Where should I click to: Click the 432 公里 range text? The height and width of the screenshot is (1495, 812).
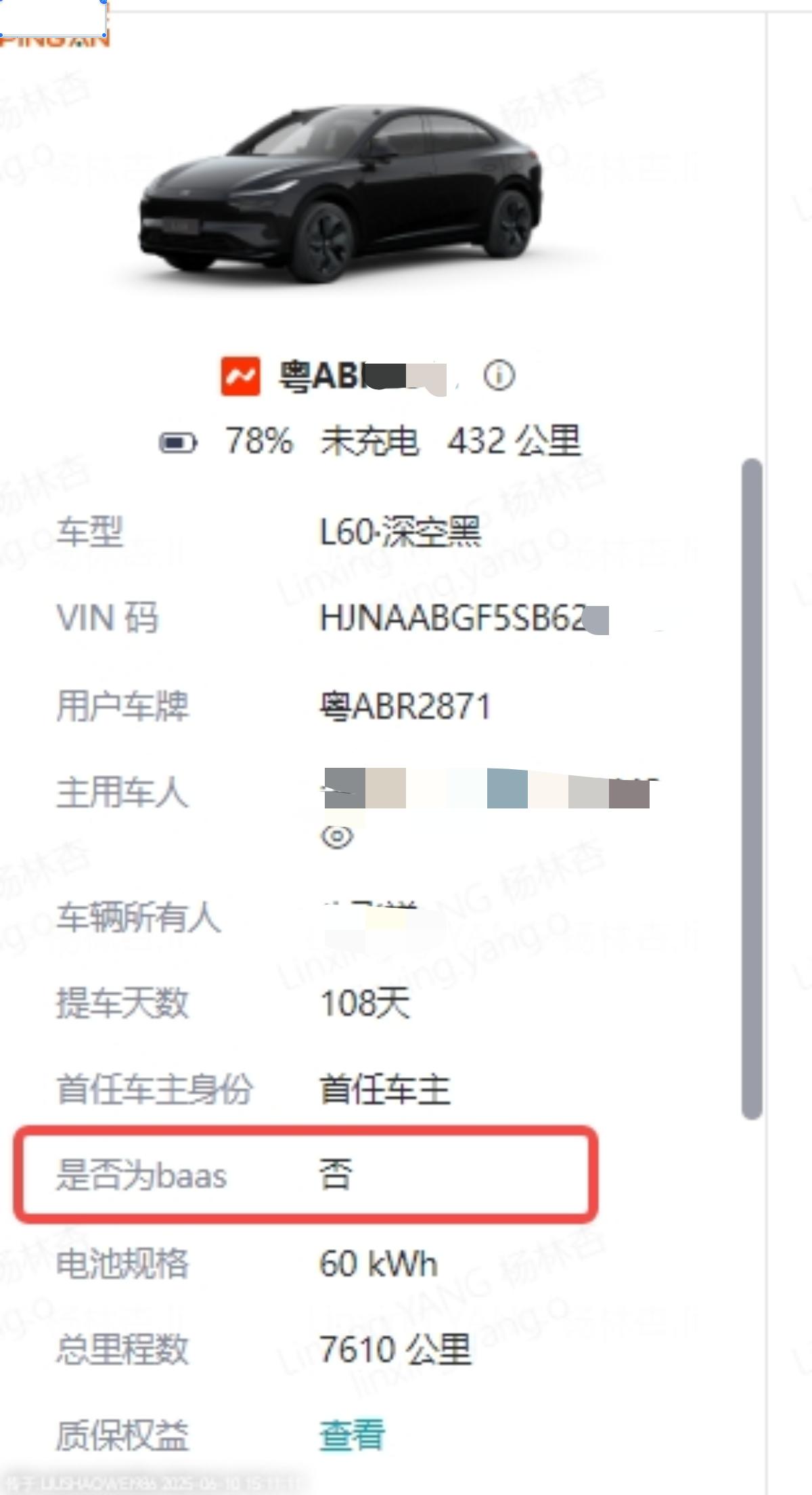[x=514, y=441]
